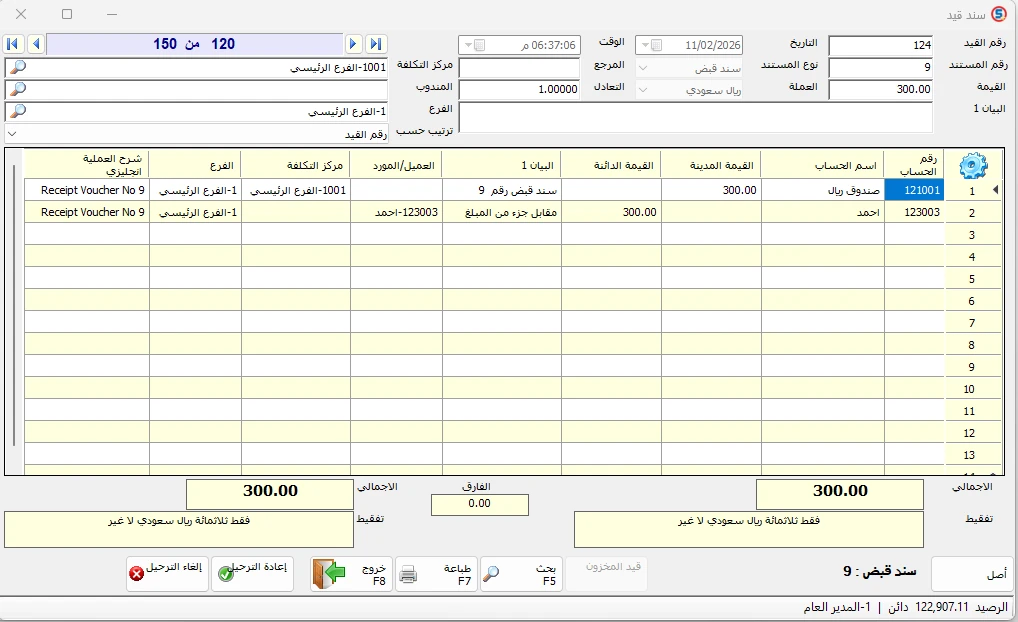Click column header شرح العملية انجليزي

coord(87,164)
